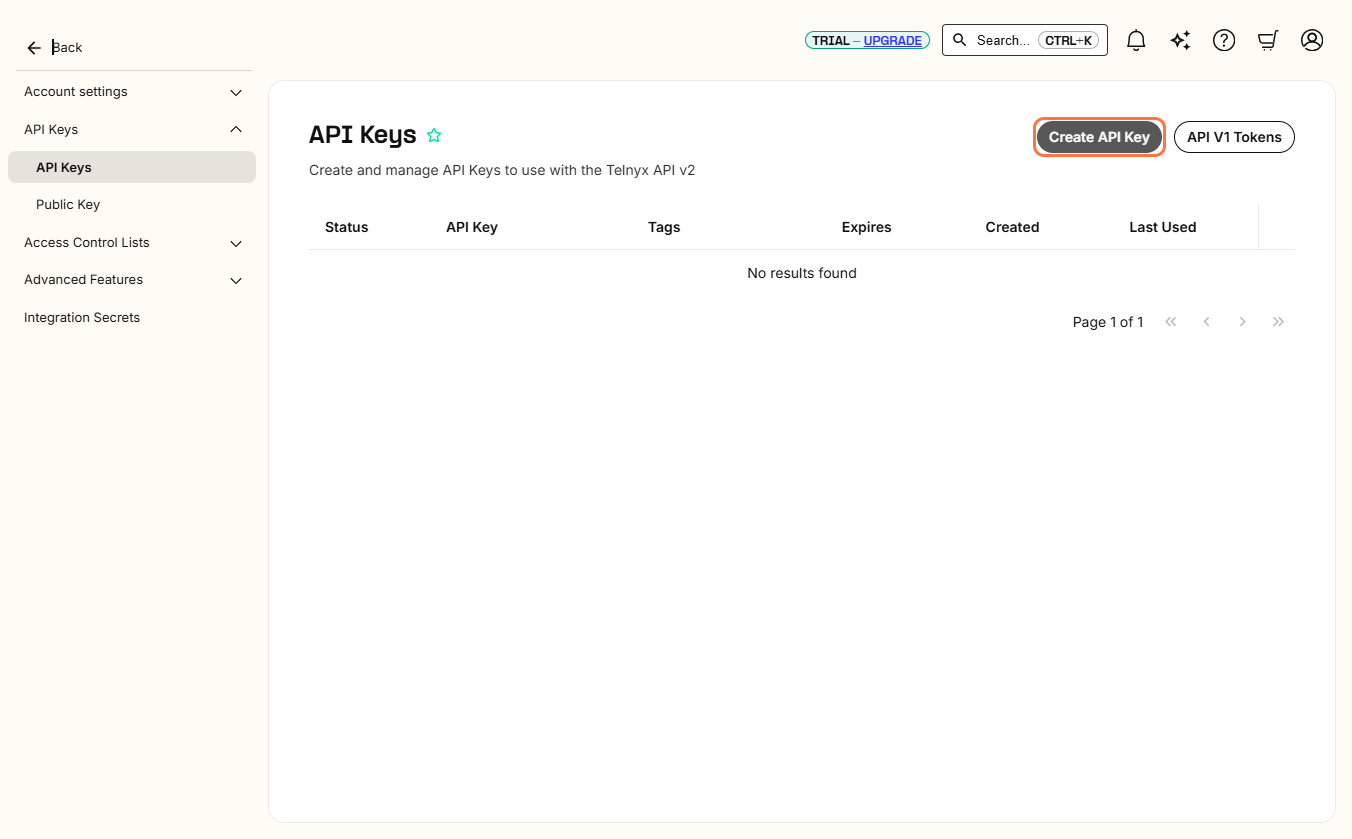This screenshot has height=839, width=1352.
Task: Open the AI assistant sparkle icon
Action: pos(1180,40)
